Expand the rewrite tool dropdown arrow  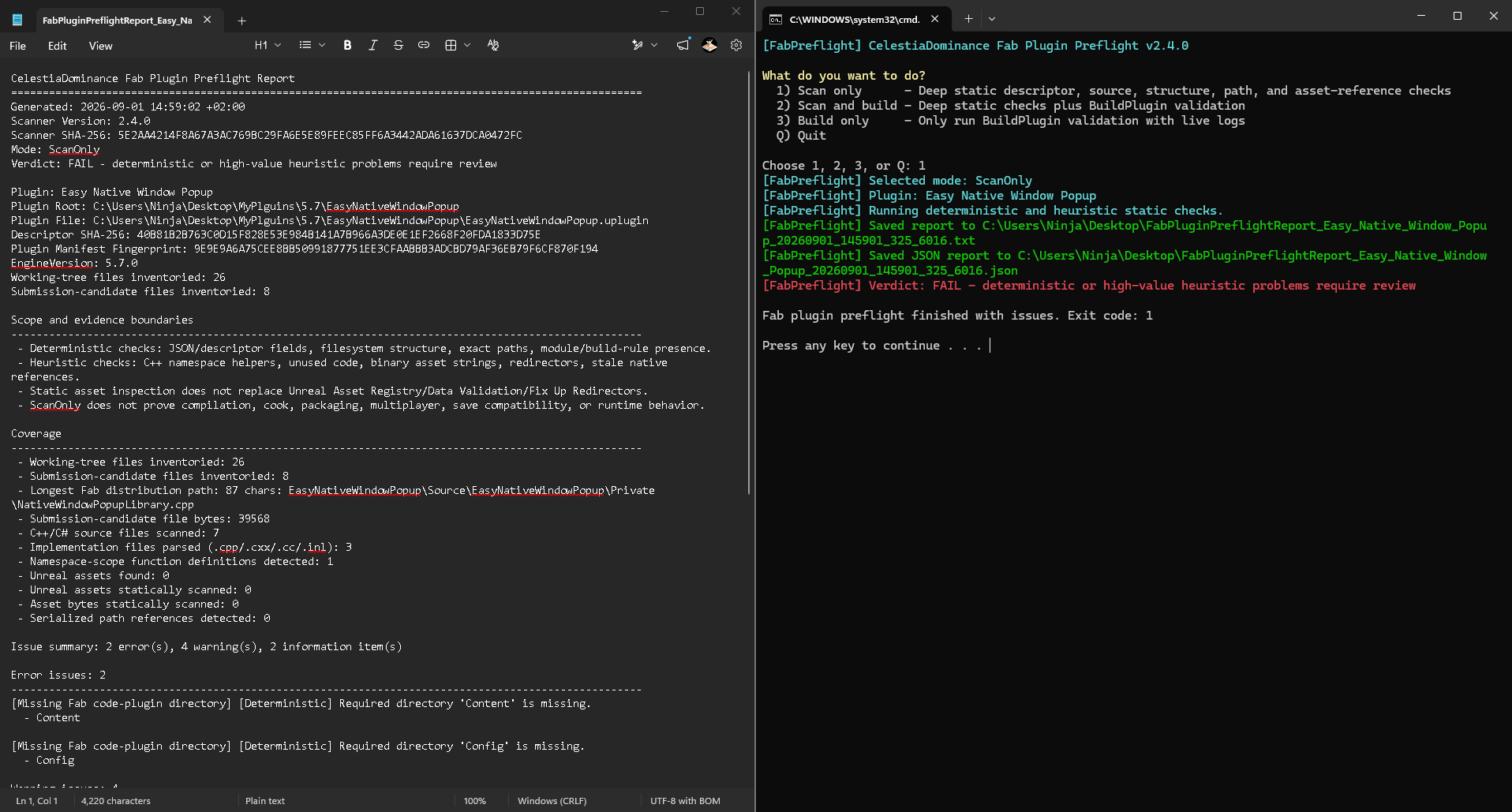654,45
